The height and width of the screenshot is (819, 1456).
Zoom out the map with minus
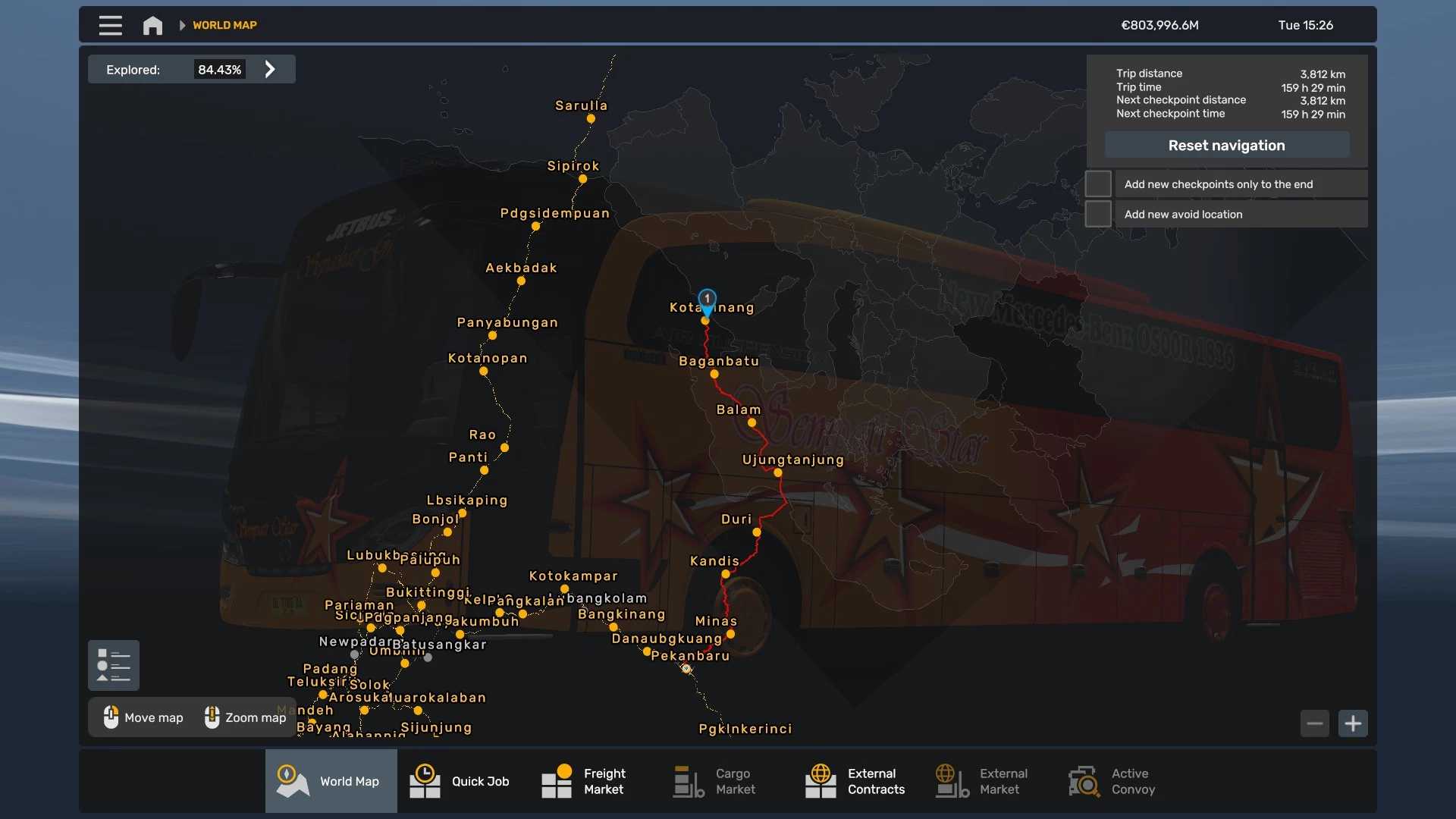click(1314, 723)
